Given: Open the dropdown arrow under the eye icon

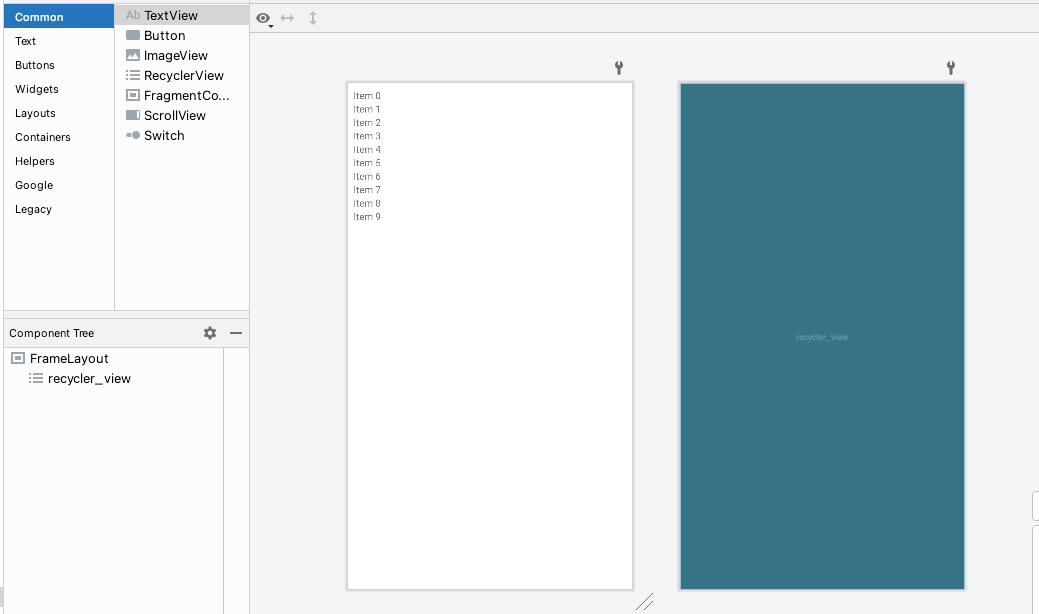Looking at the screenshot, I should click(270, 24).
